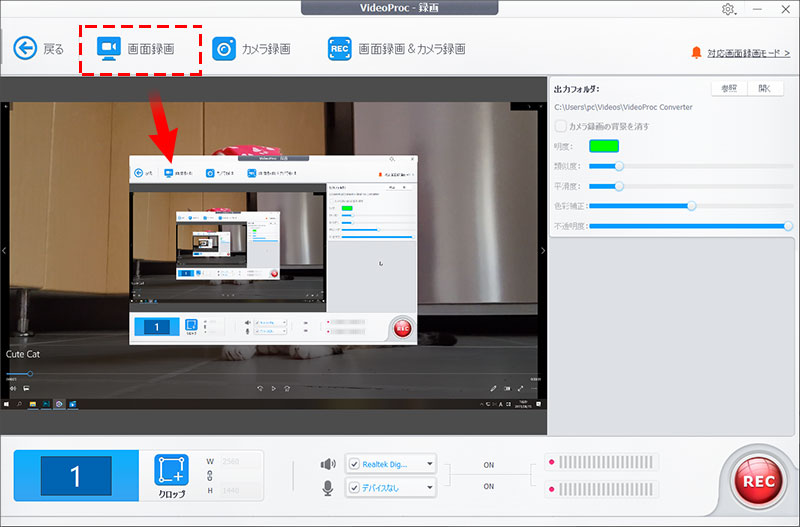This screenshot has height=527, width=800.
Task: Click the 開く open folder button
Action: [765, 89]
